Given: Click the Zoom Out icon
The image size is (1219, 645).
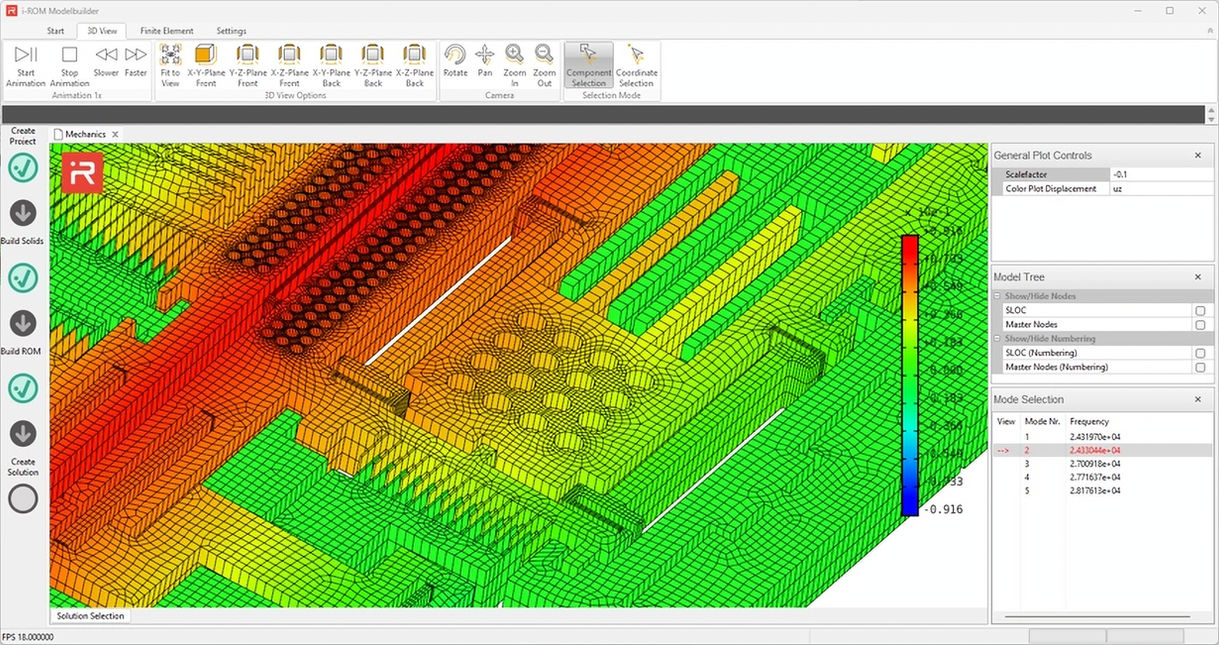Looking at the screenshot, I should pos(544,54).
